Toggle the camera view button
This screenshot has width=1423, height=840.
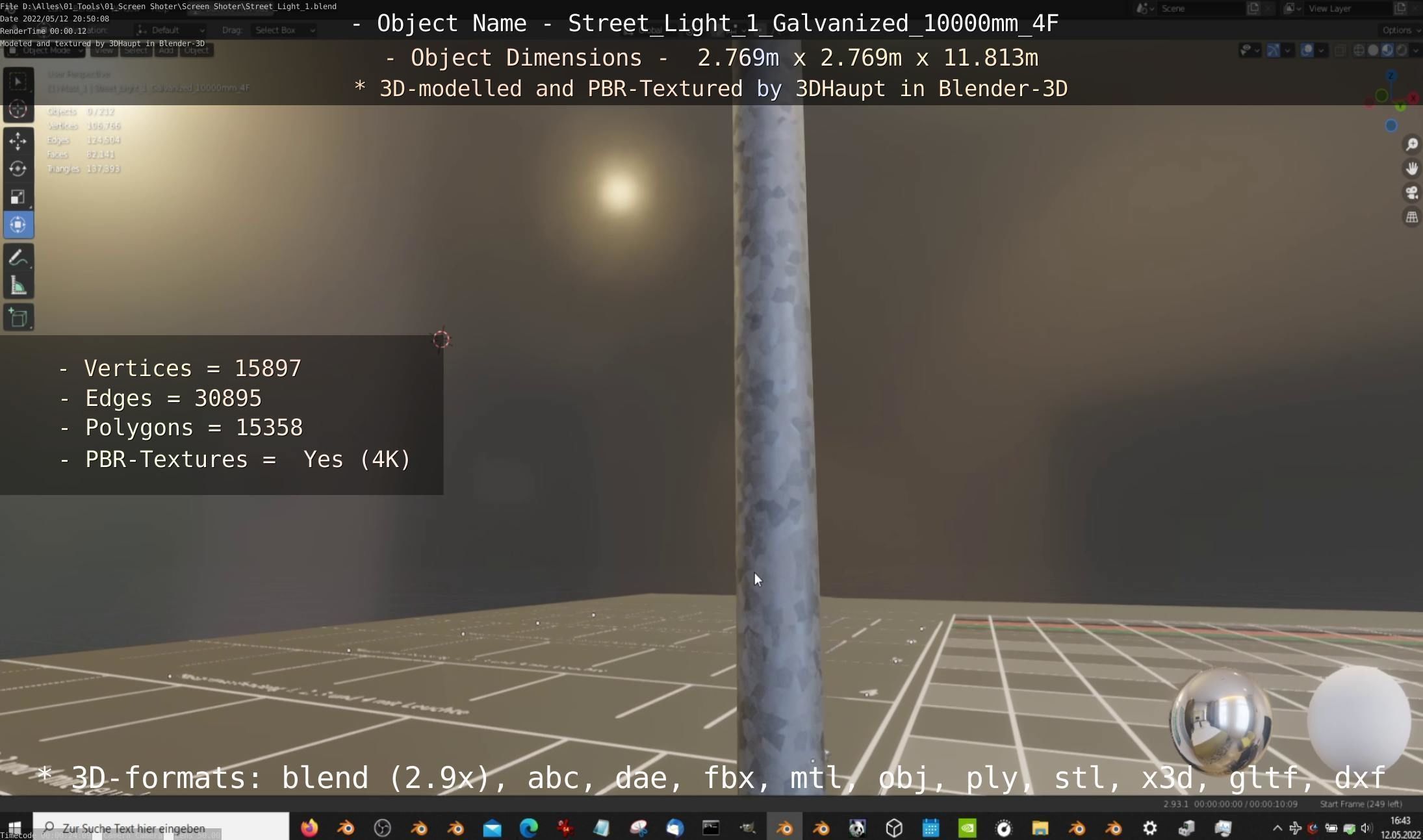tap(1411, 193)
